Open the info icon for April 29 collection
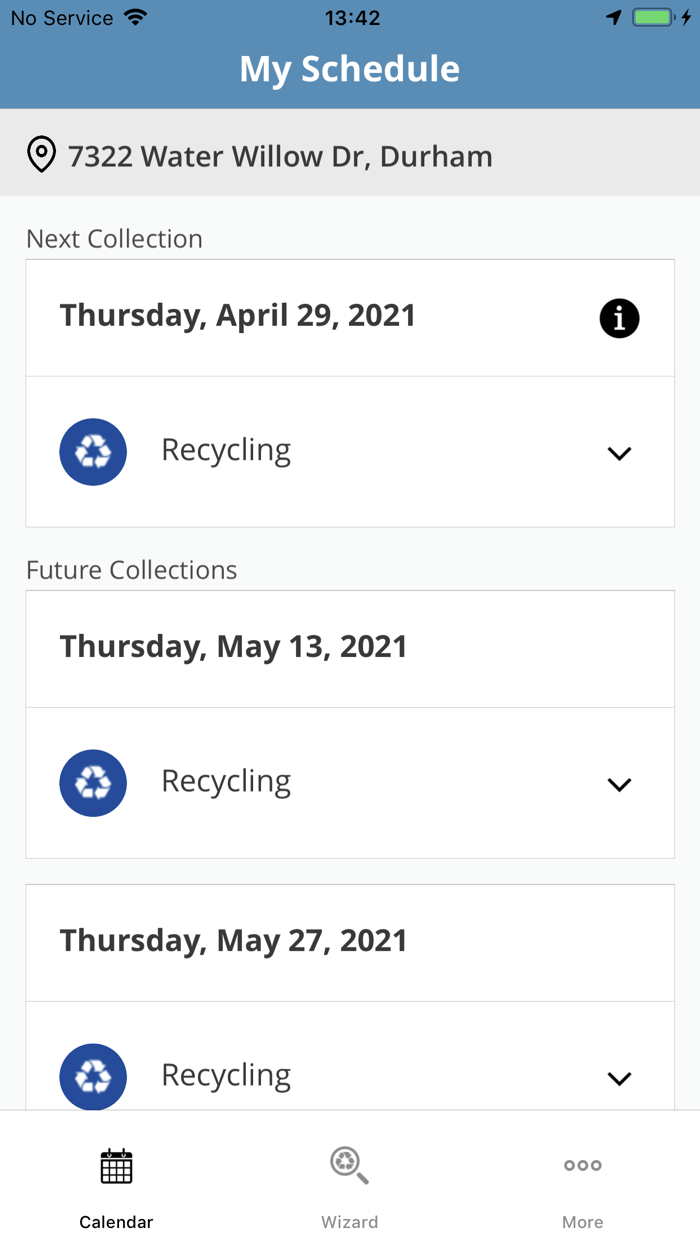 tap(619, 318)
